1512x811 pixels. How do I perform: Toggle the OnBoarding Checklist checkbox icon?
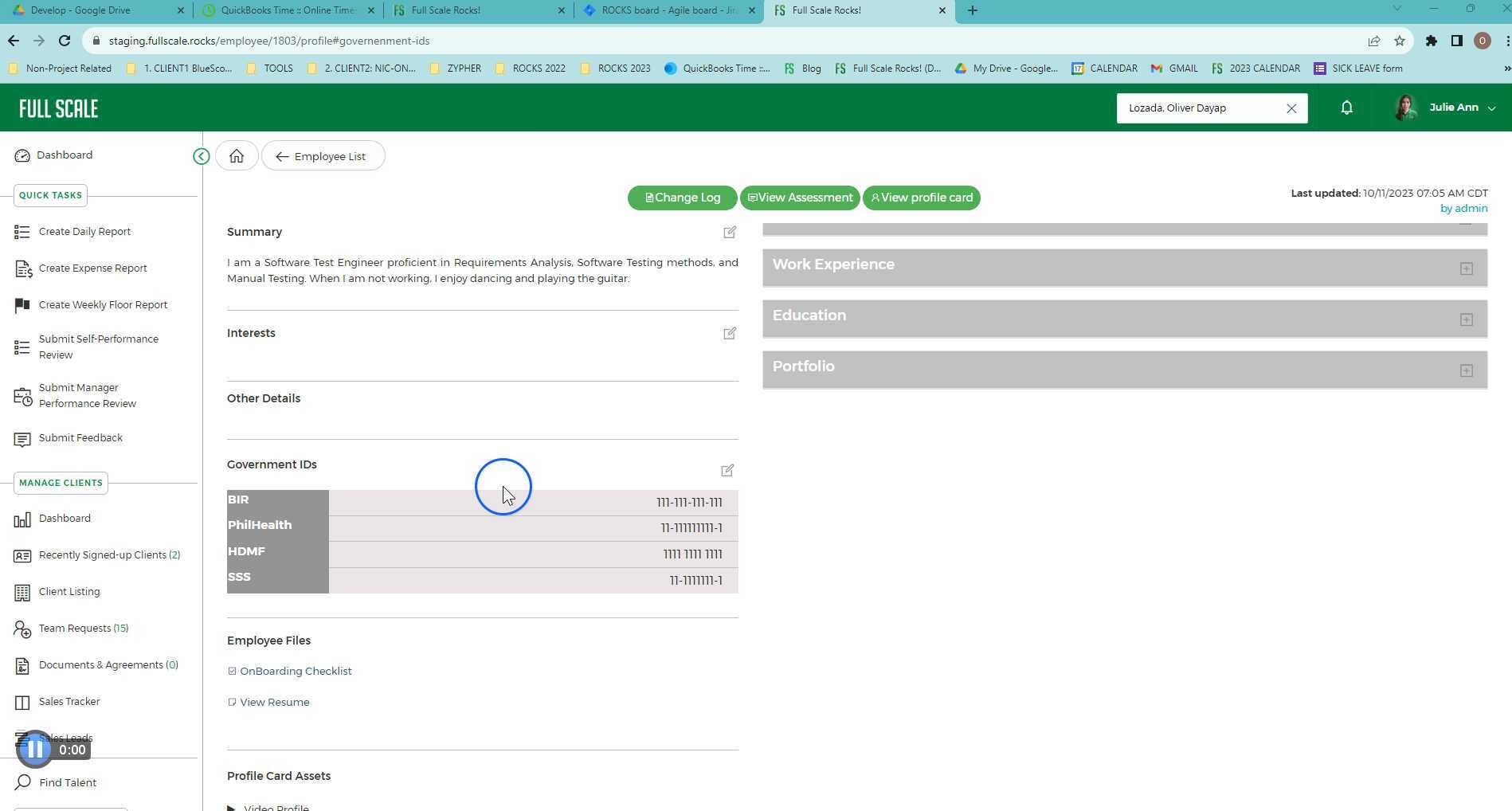232,670
